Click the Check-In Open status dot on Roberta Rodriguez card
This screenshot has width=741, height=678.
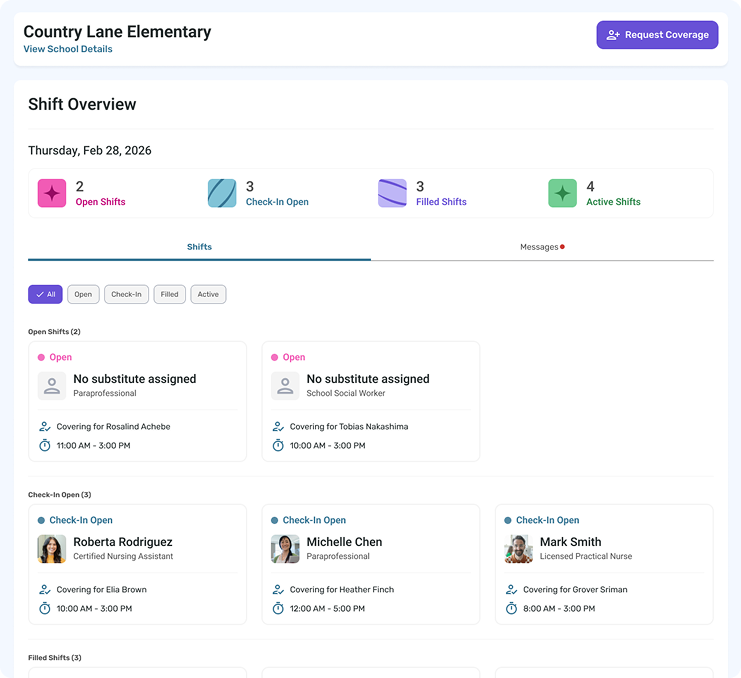(x=41, y=520)
